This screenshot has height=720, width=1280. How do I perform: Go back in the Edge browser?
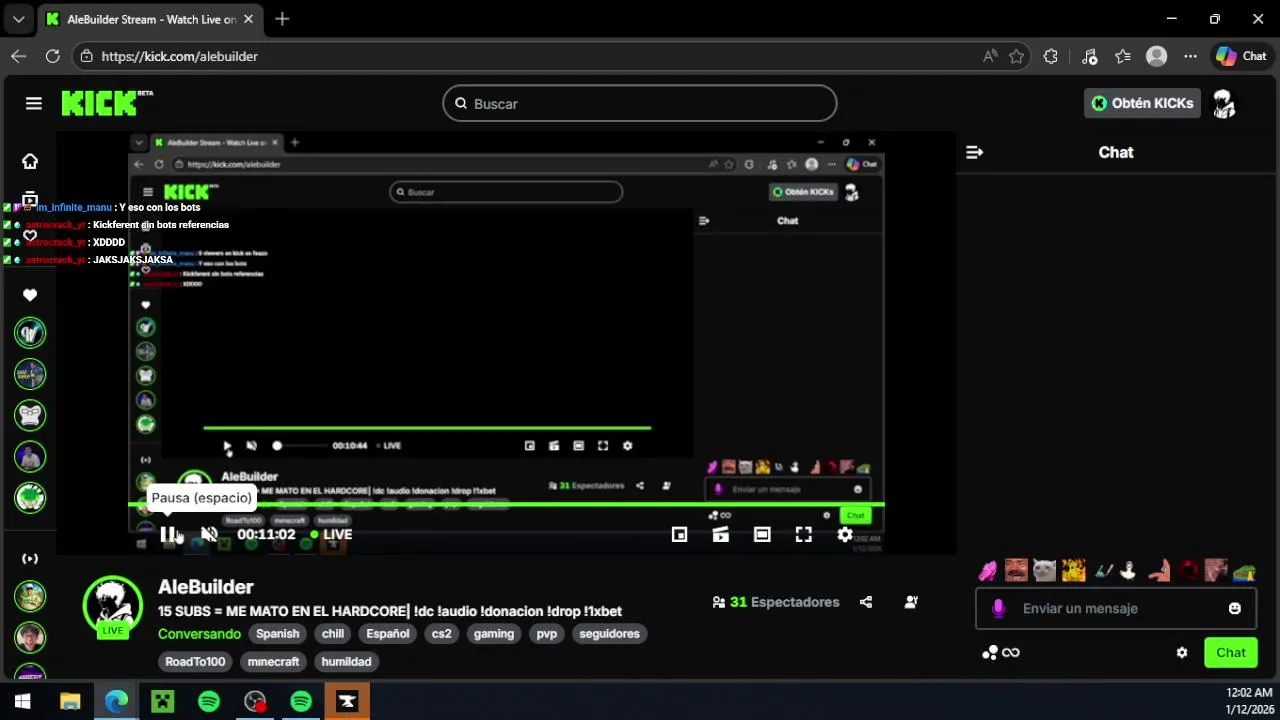[x=18, y=56]
